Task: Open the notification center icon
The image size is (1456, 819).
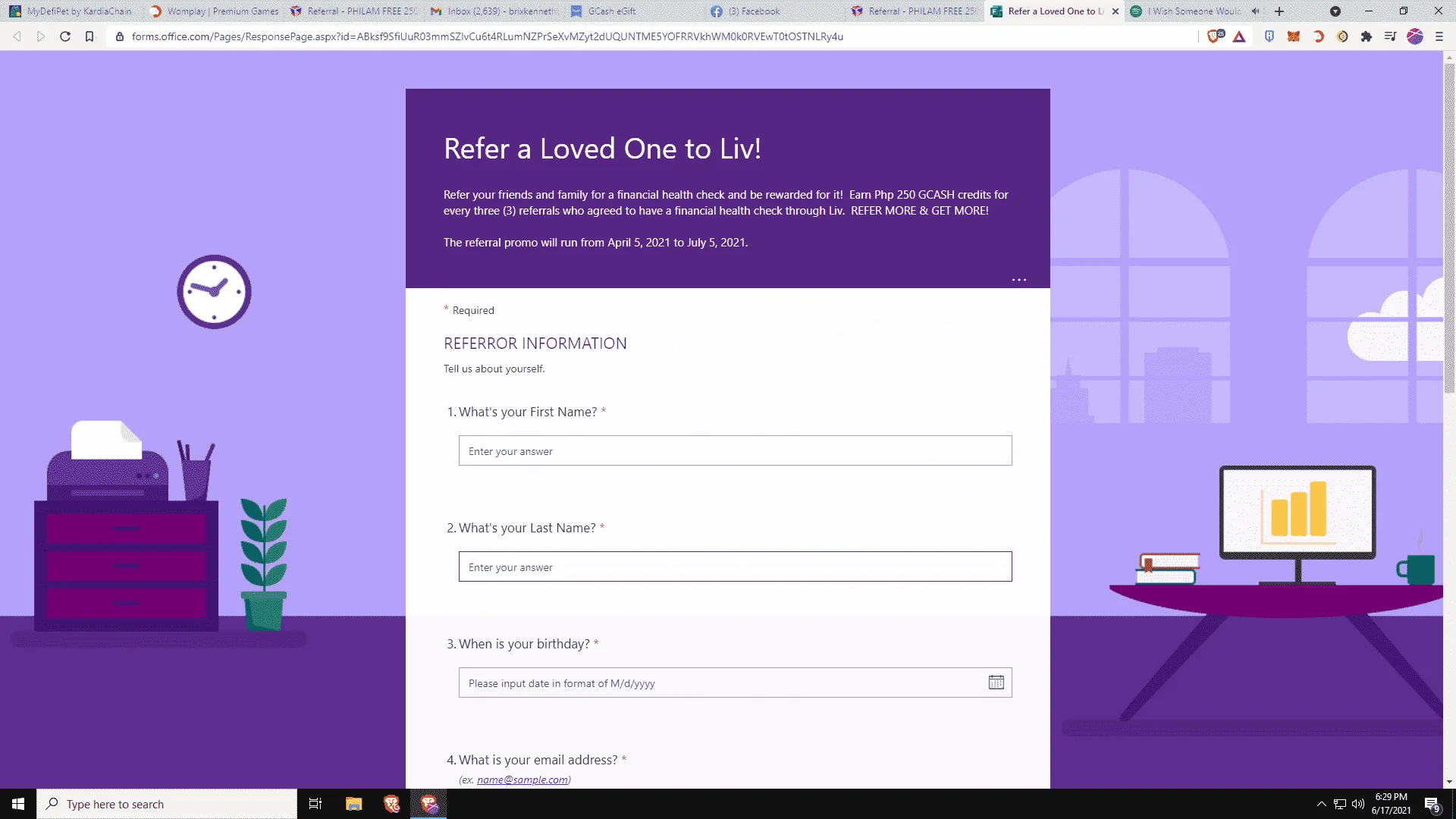Action: tap(1432, 805)
